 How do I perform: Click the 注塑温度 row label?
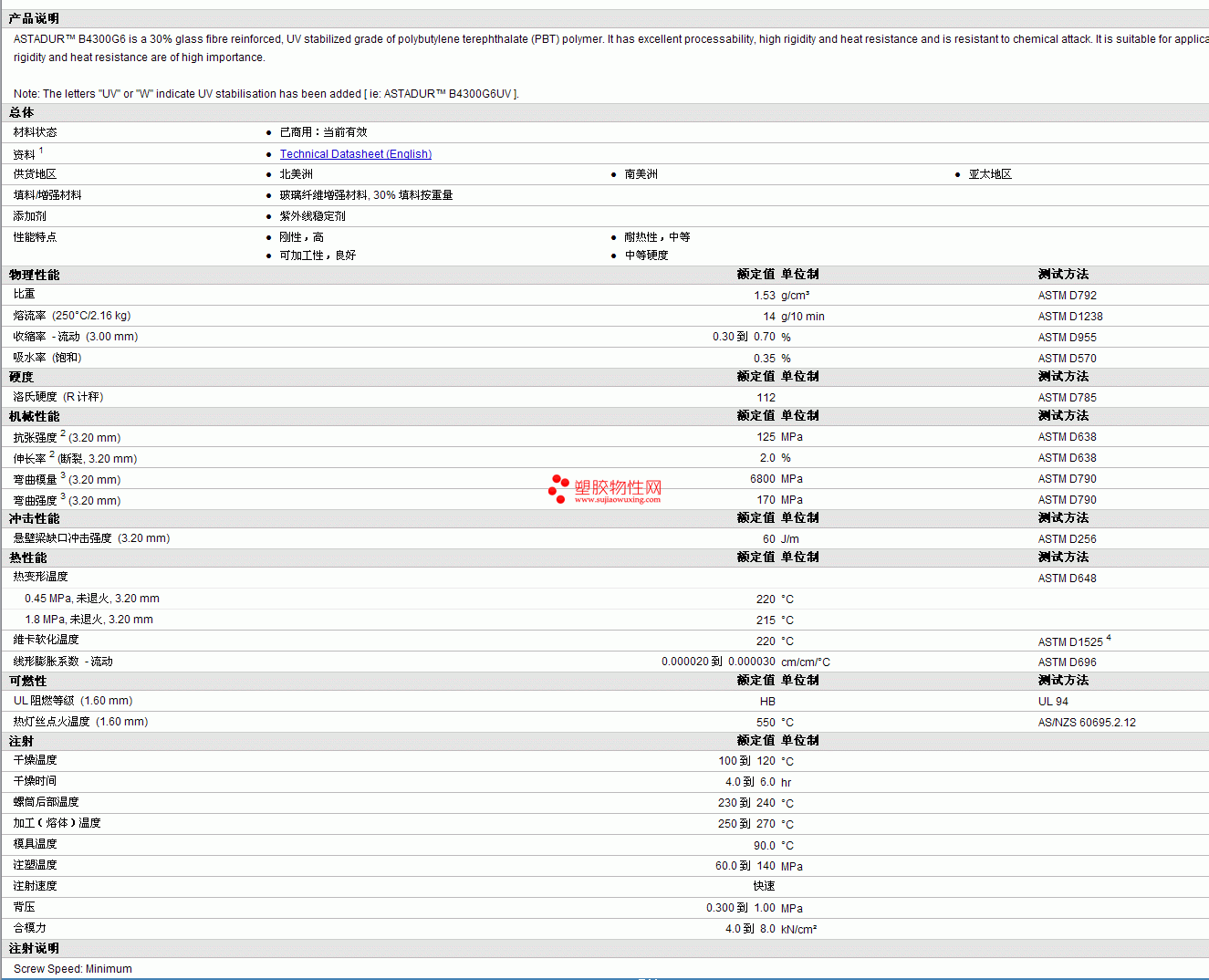point(36,865)
